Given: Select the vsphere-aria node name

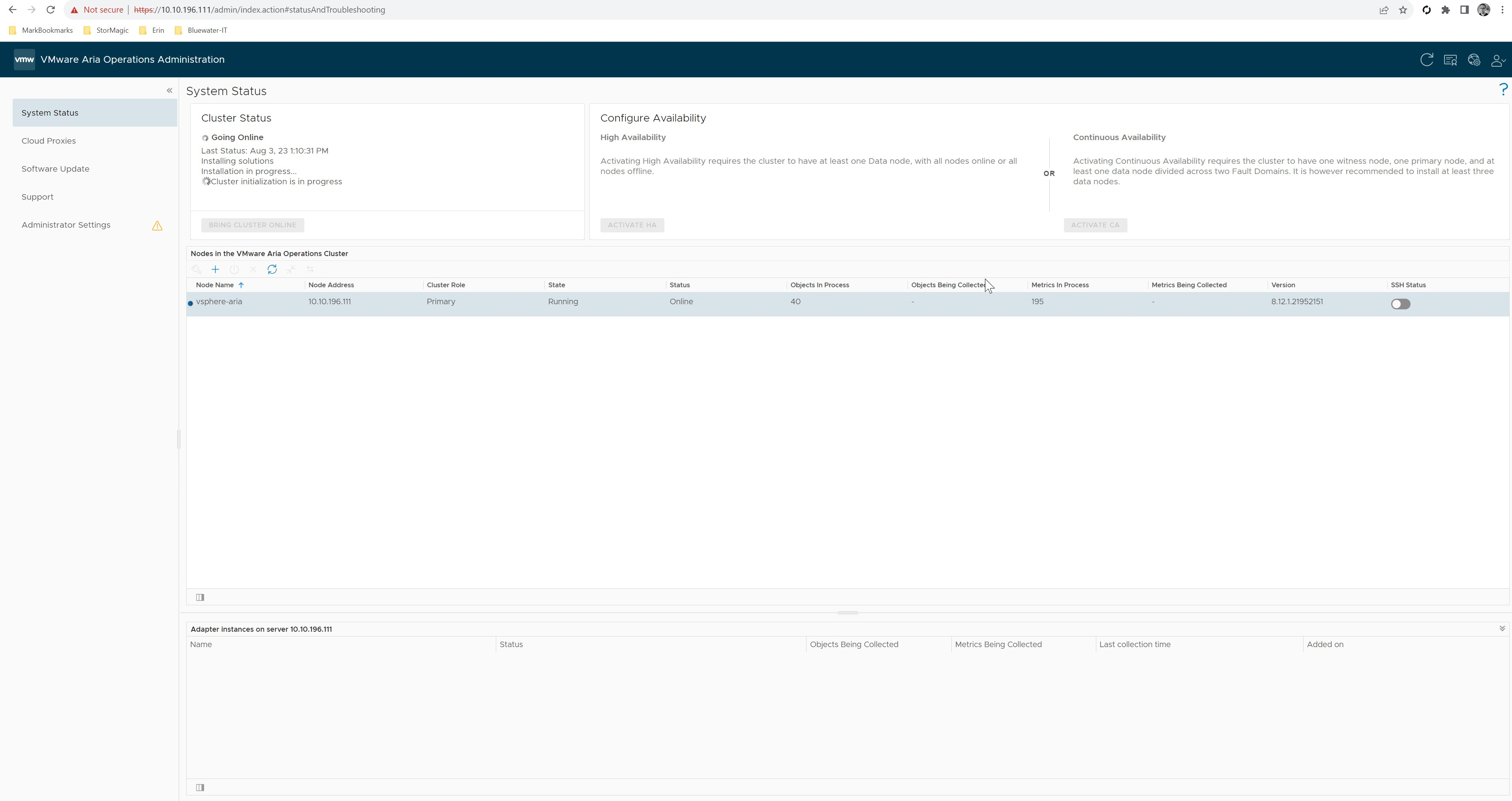Looking at the screenshot, I should point(219,301).
